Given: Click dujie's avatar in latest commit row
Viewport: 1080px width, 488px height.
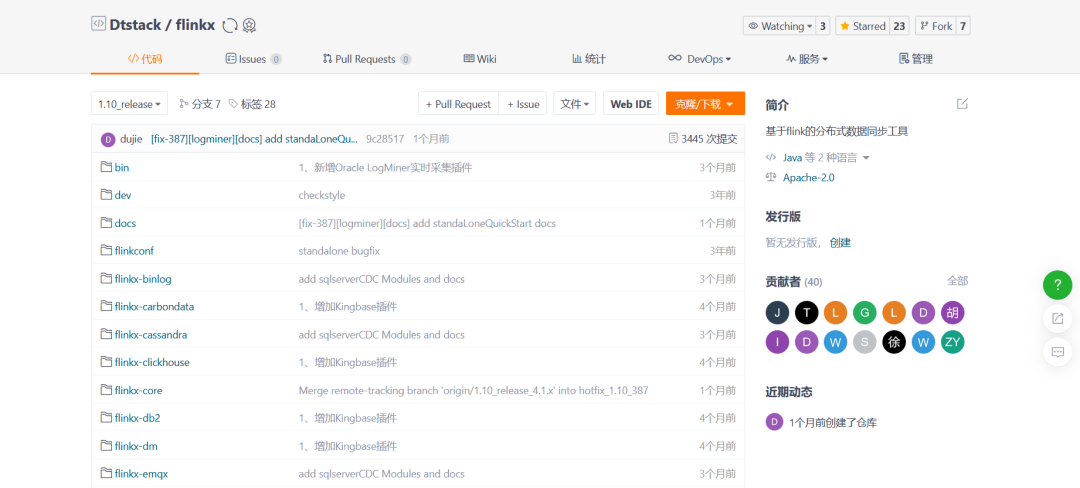Looking at the screenshot, I should (x=107, y=140).
